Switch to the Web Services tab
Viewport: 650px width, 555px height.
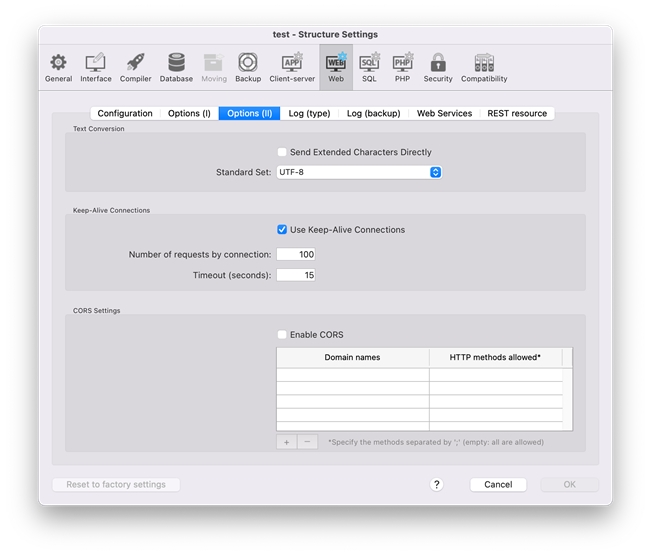pos(444,114)
